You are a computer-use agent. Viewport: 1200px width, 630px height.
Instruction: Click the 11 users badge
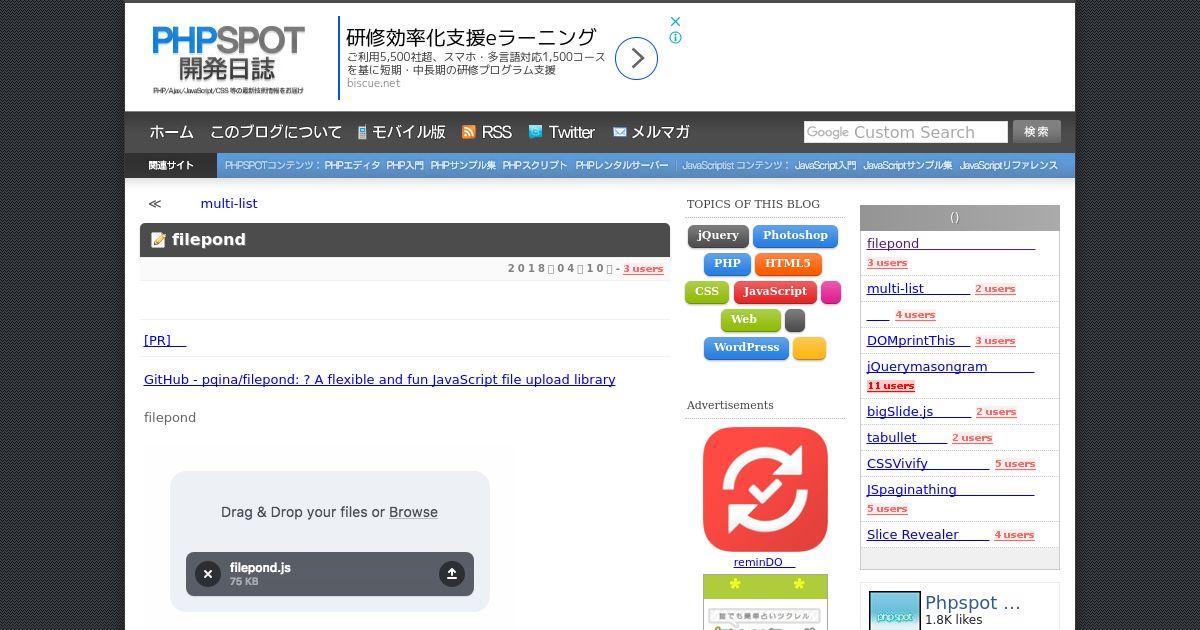(891, 385)
